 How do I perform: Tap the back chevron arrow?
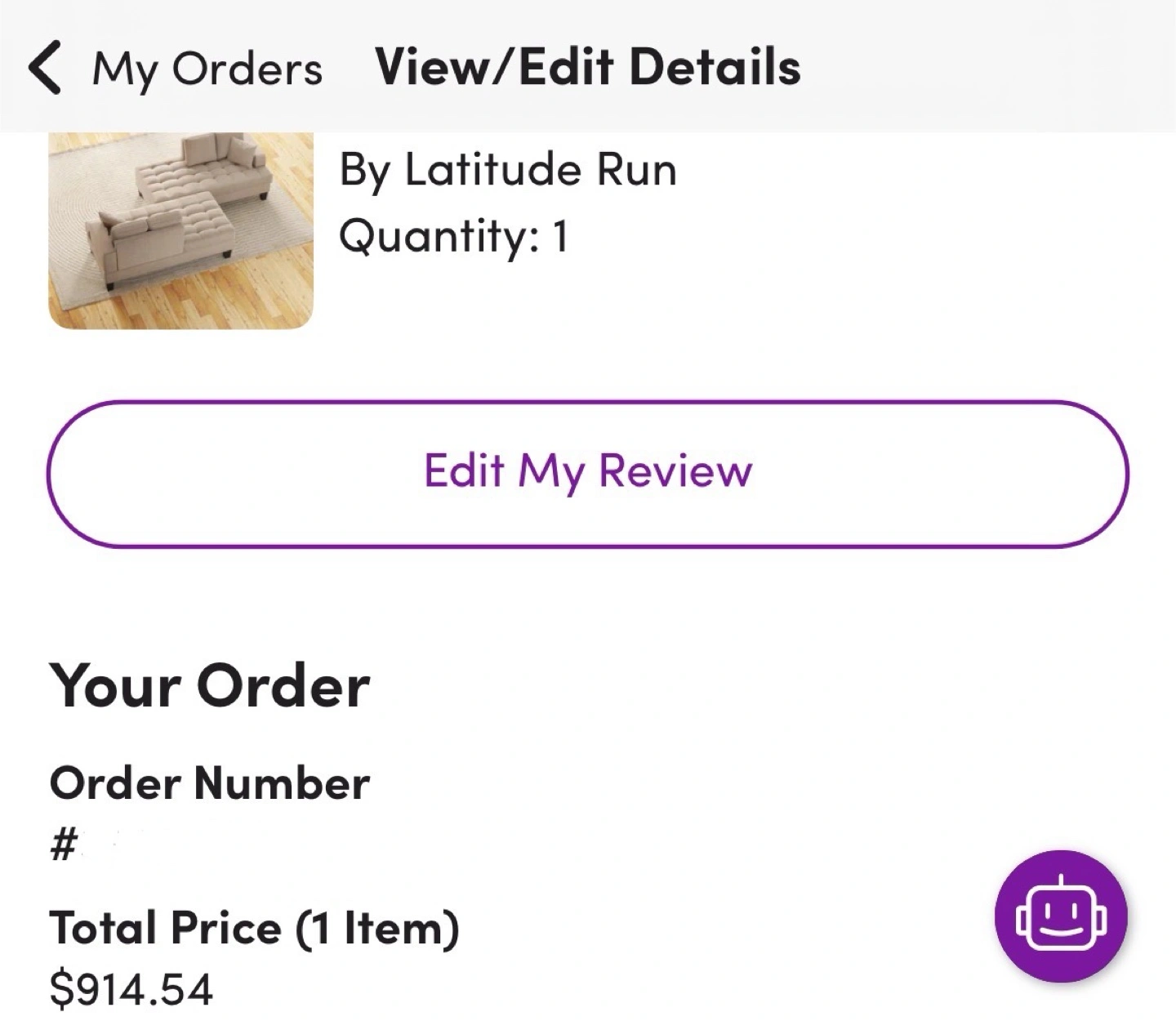[x=44, y=69]
